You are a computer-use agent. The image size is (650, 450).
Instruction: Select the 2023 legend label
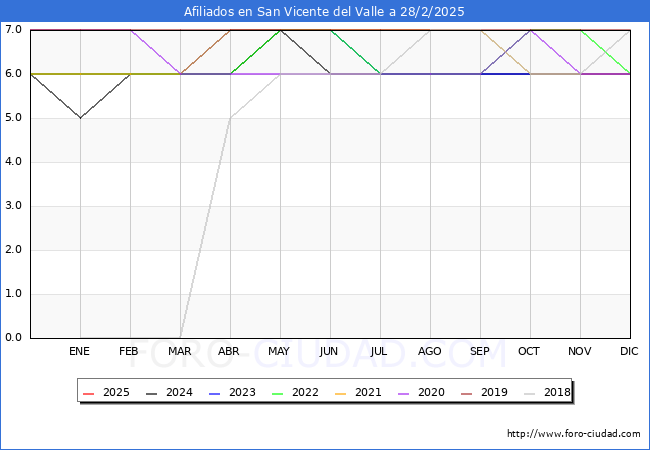click(x=242, y=392)
